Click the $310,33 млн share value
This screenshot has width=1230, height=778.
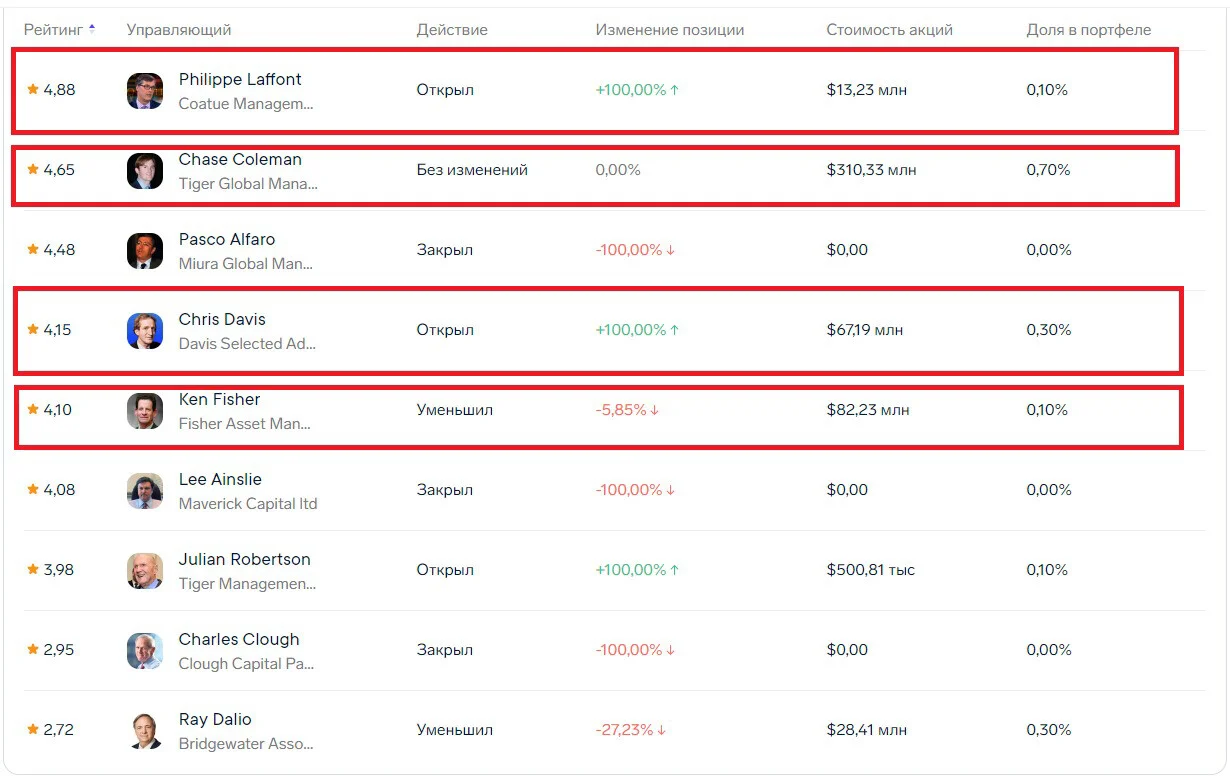tap(872, 170)
